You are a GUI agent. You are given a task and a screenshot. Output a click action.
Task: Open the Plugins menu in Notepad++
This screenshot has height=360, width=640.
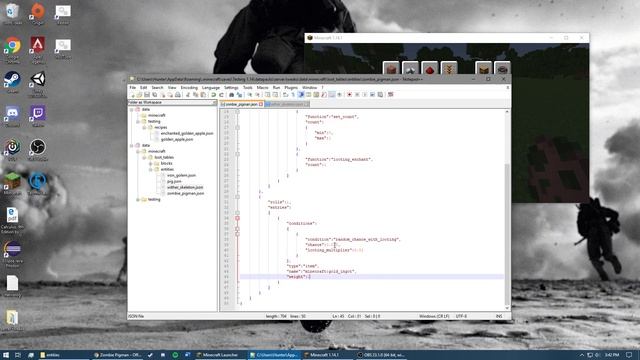291,88
